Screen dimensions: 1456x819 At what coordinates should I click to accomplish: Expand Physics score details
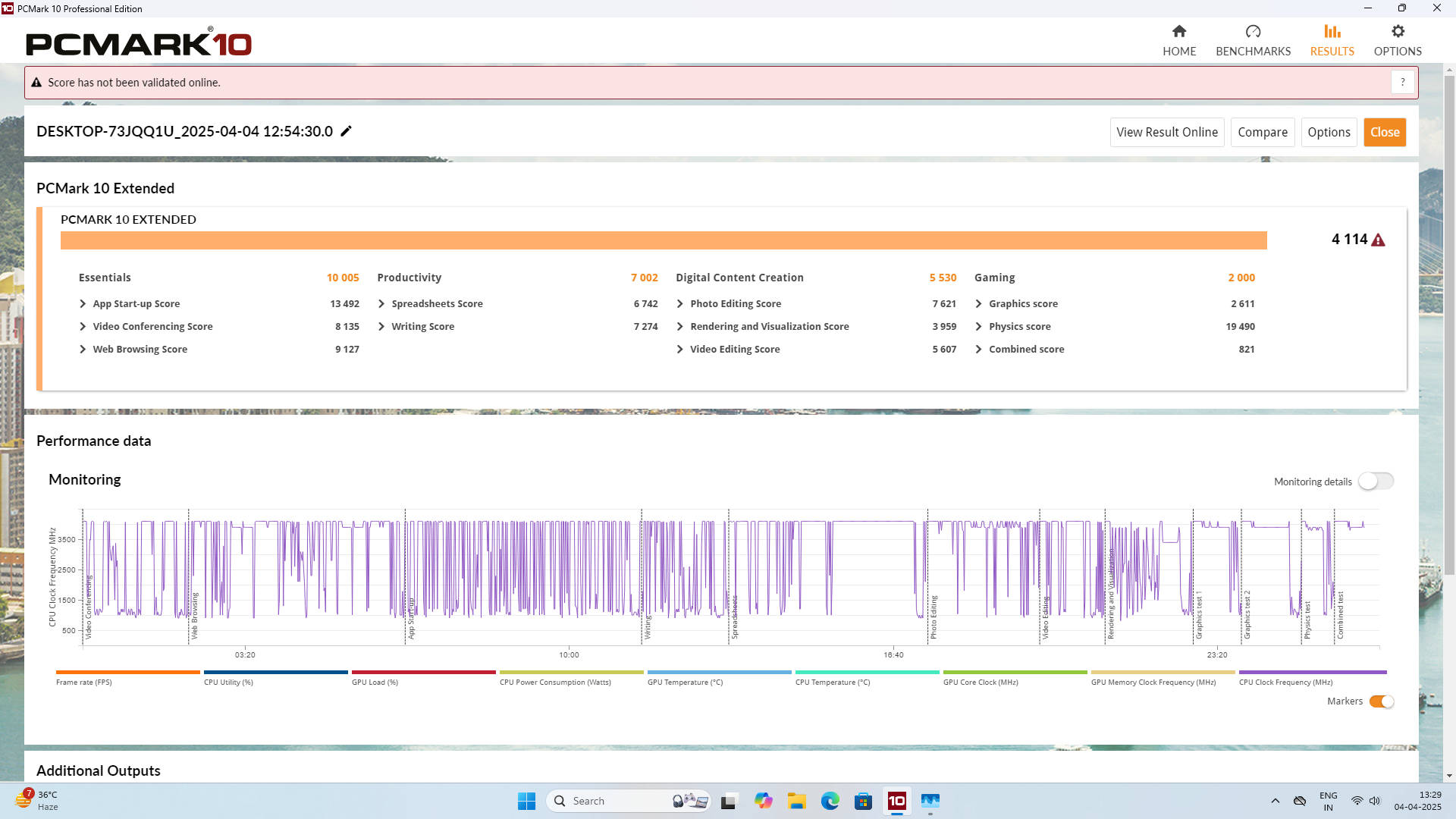coord(979,326)
